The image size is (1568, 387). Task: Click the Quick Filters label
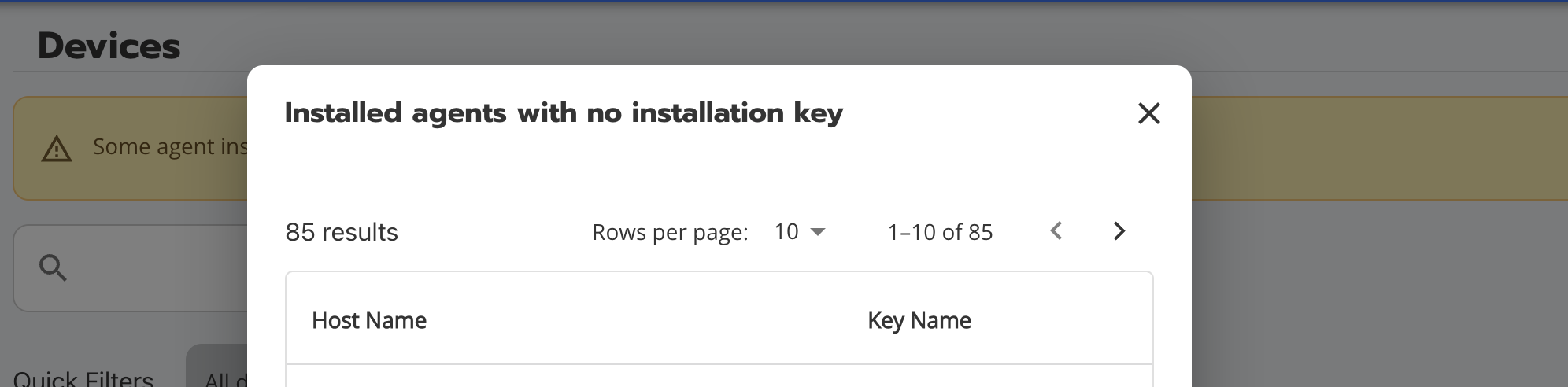point(83,379)
